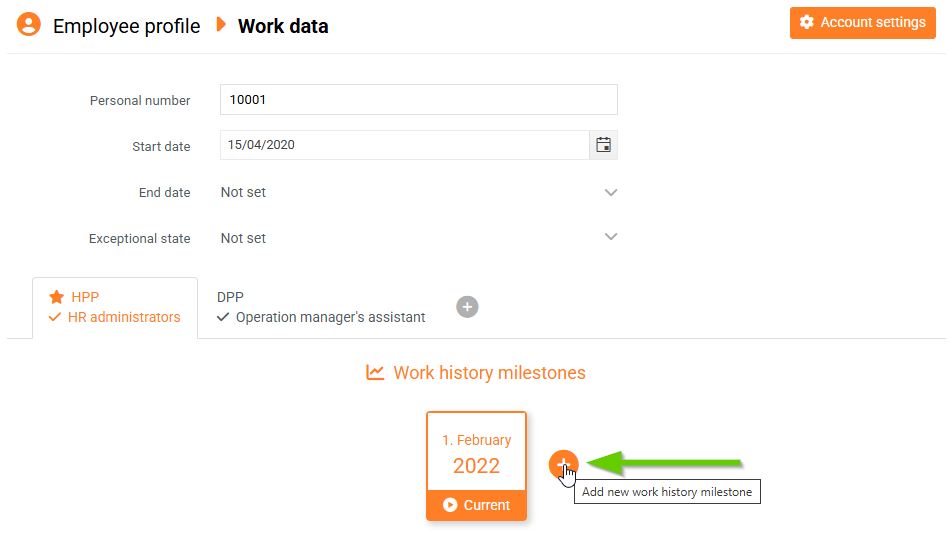
Task: Click the Work history milestones heading
Action: point(489,373)
